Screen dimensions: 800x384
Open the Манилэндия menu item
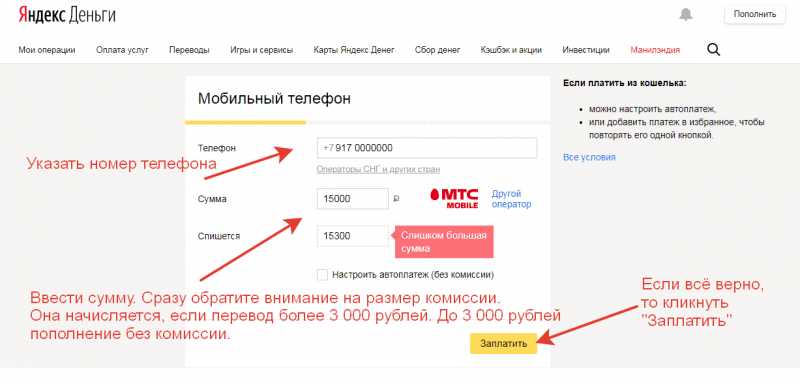655,50
